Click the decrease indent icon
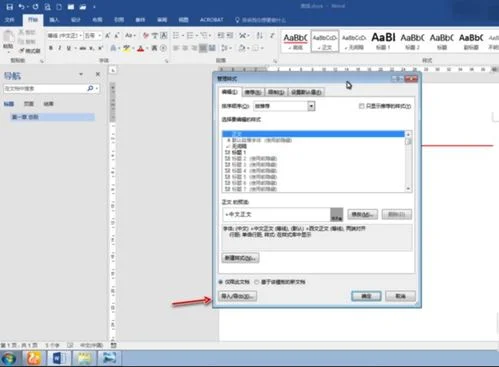Viewport: 499px width, 367px height. point(220,35)
